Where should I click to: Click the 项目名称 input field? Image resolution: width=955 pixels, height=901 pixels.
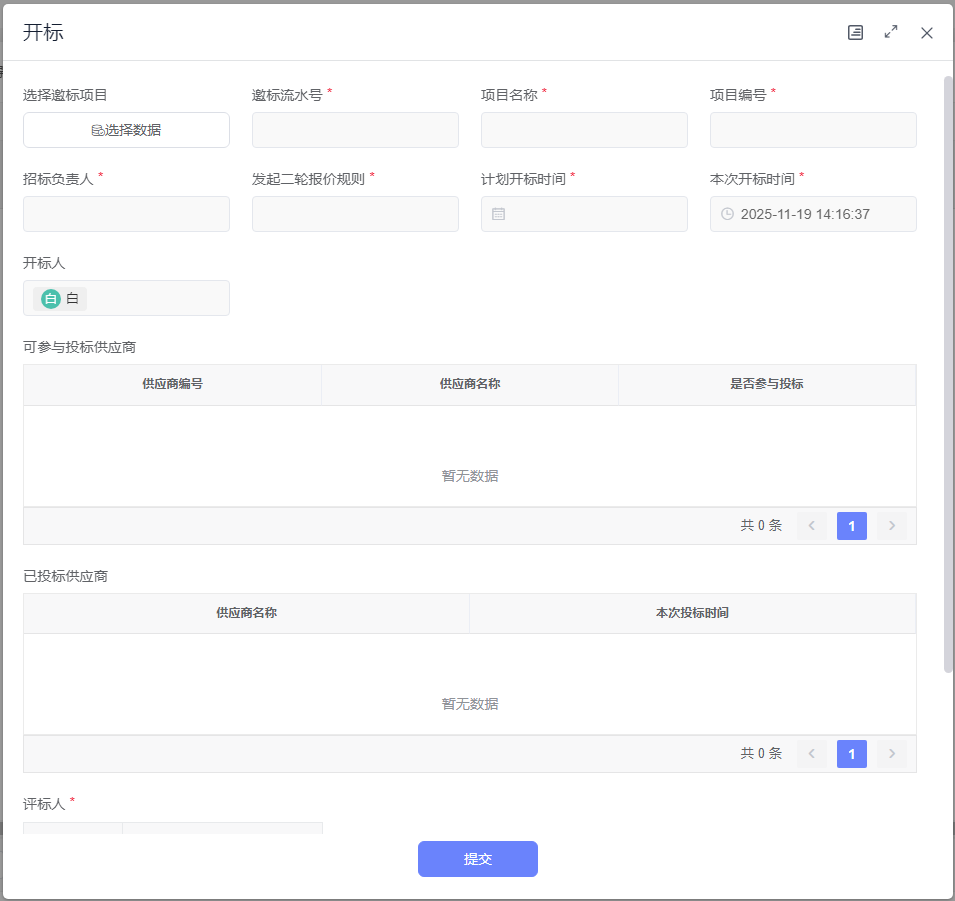pos(584,130)
